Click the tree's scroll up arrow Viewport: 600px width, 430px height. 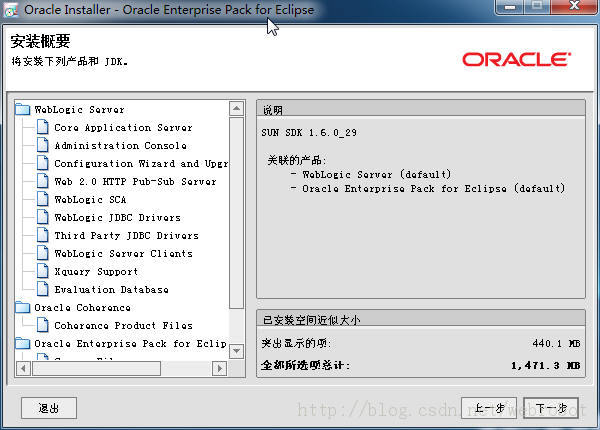(236, 109)
